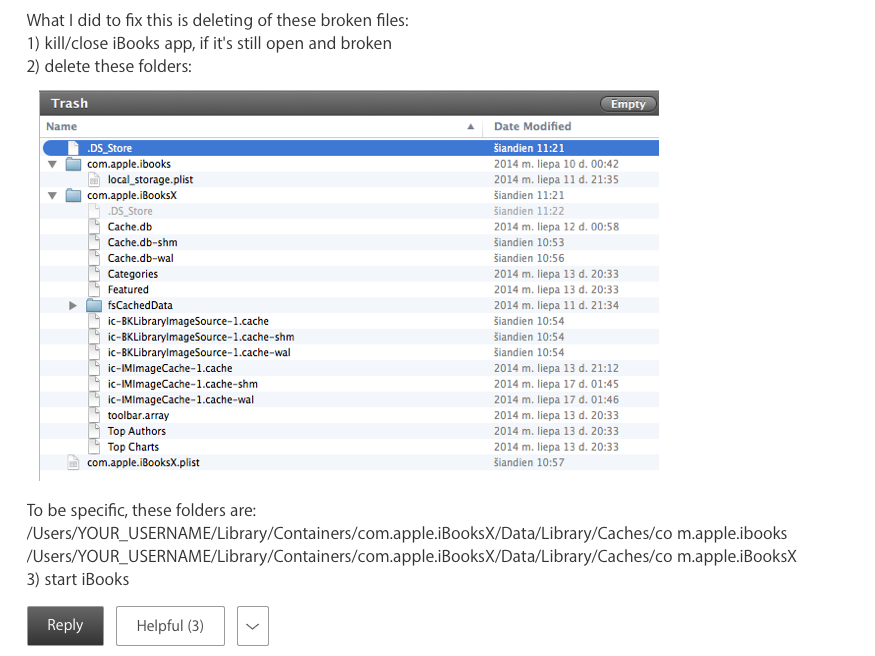Toggle the sort direction arrow in Name column
This screenshot has height=656, width=875.
click(470, 127)
